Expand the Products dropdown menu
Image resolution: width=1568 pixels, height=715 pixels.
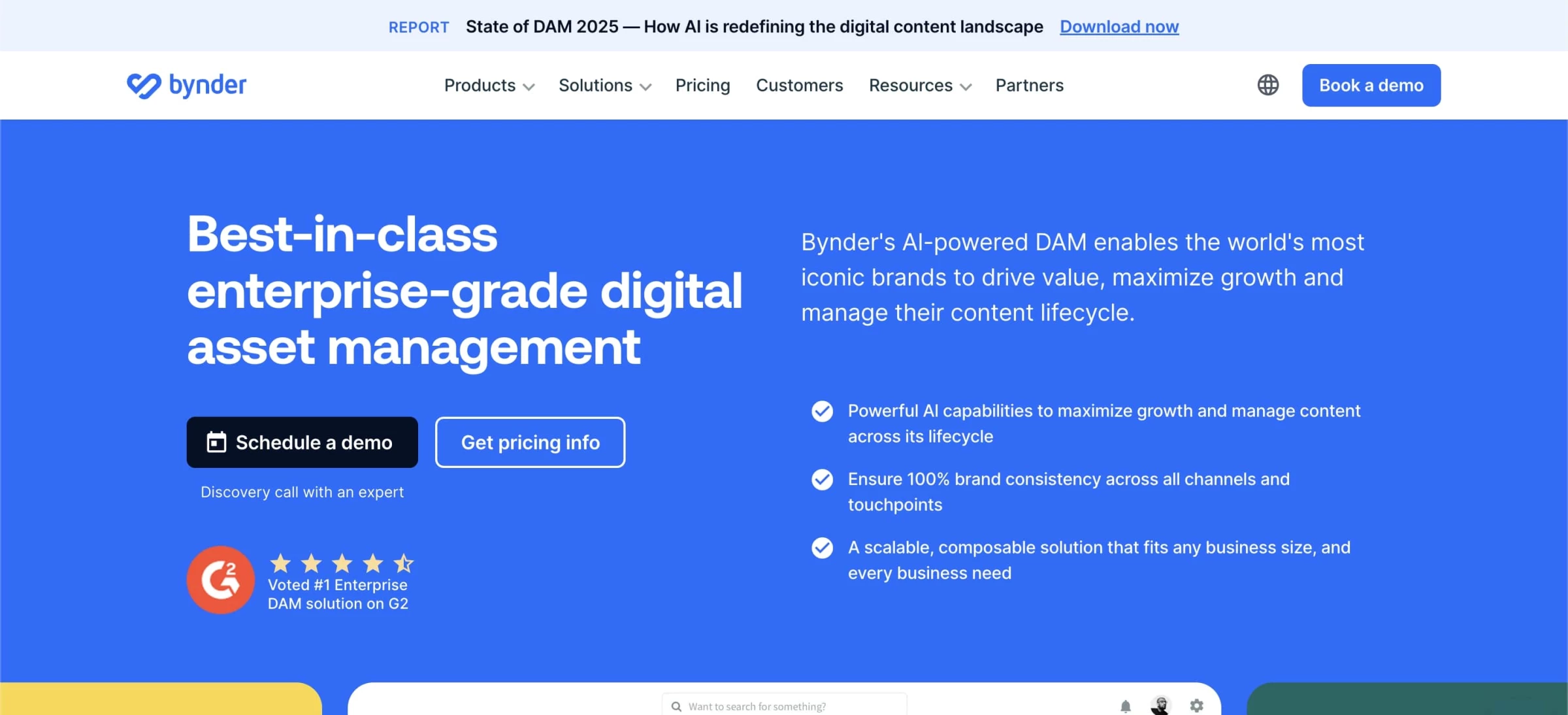coord(489,86)
